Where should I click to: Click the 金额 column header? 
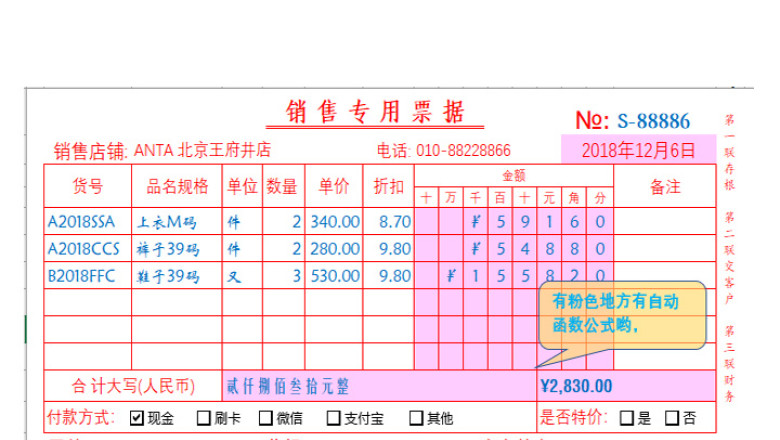[514, 176]
